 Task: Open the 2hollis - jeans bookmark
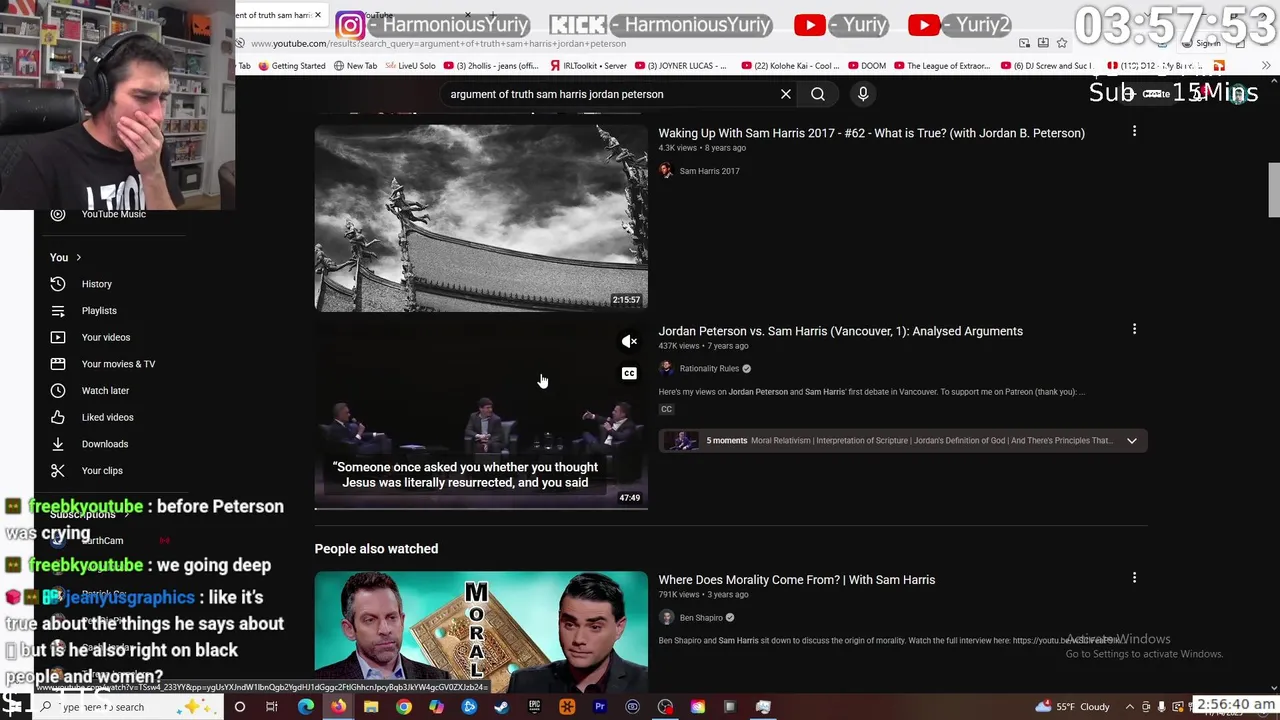pyautogui.click(x=490, y=66)
